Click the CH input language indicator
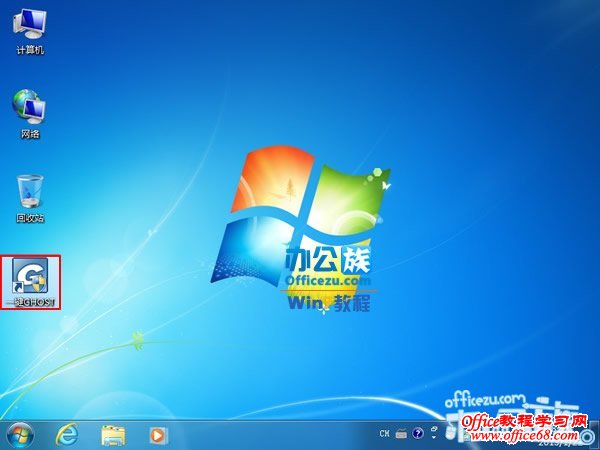Image resolution: width=600 pixels, height=450 pixels. [385, 434]
